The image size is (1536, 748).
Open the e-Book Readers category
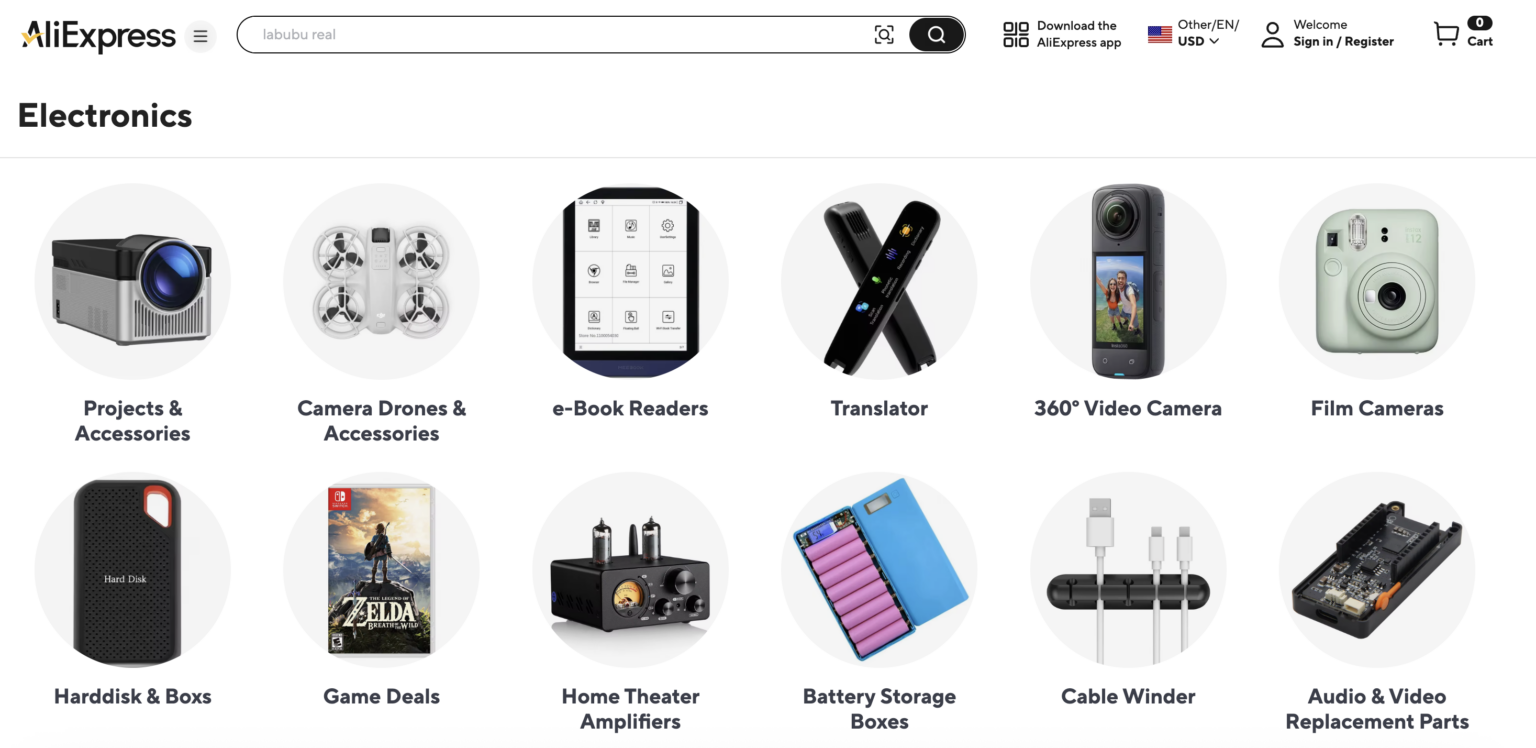630,282
